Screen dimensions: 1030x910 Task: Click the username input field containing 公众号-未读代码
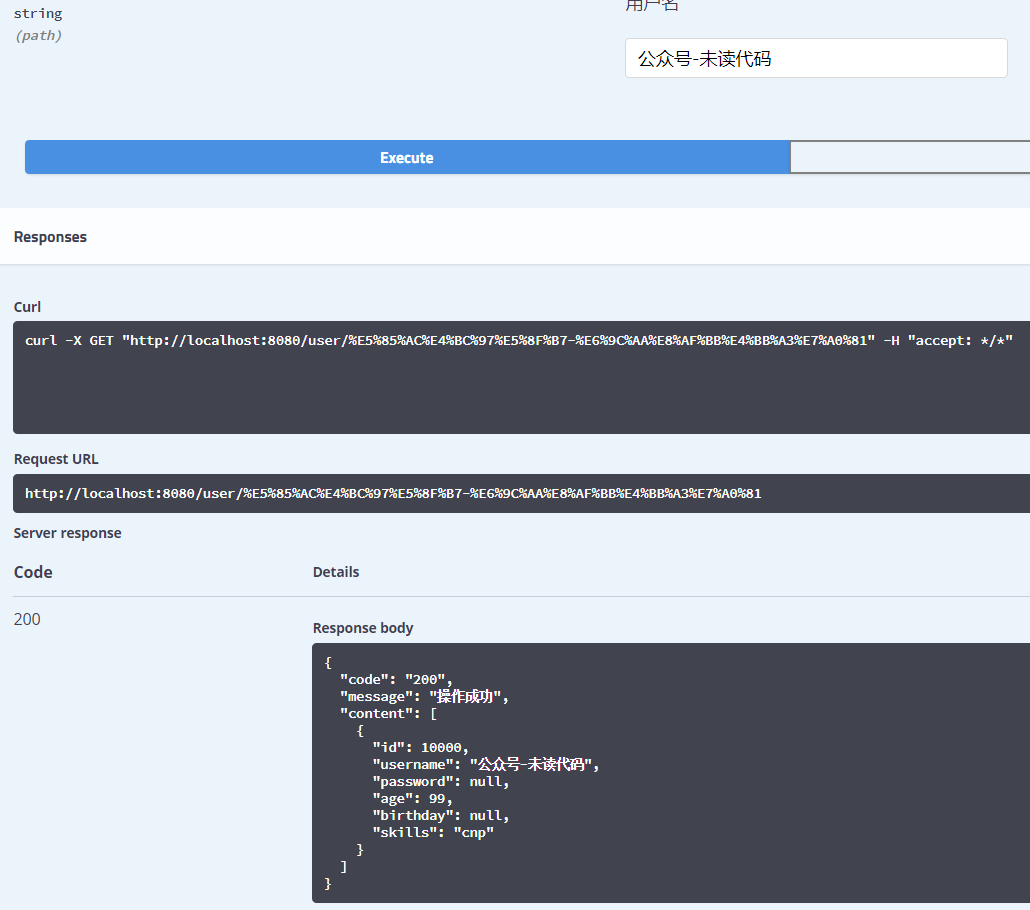(x=815, y=58)
